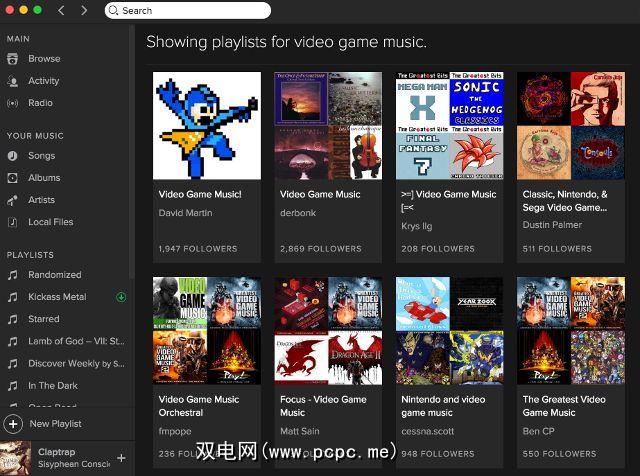The height and width of the screenshot is (476, 640).
Task: Open The Greatest Video Game Music cover
Action: pos(571,331)
